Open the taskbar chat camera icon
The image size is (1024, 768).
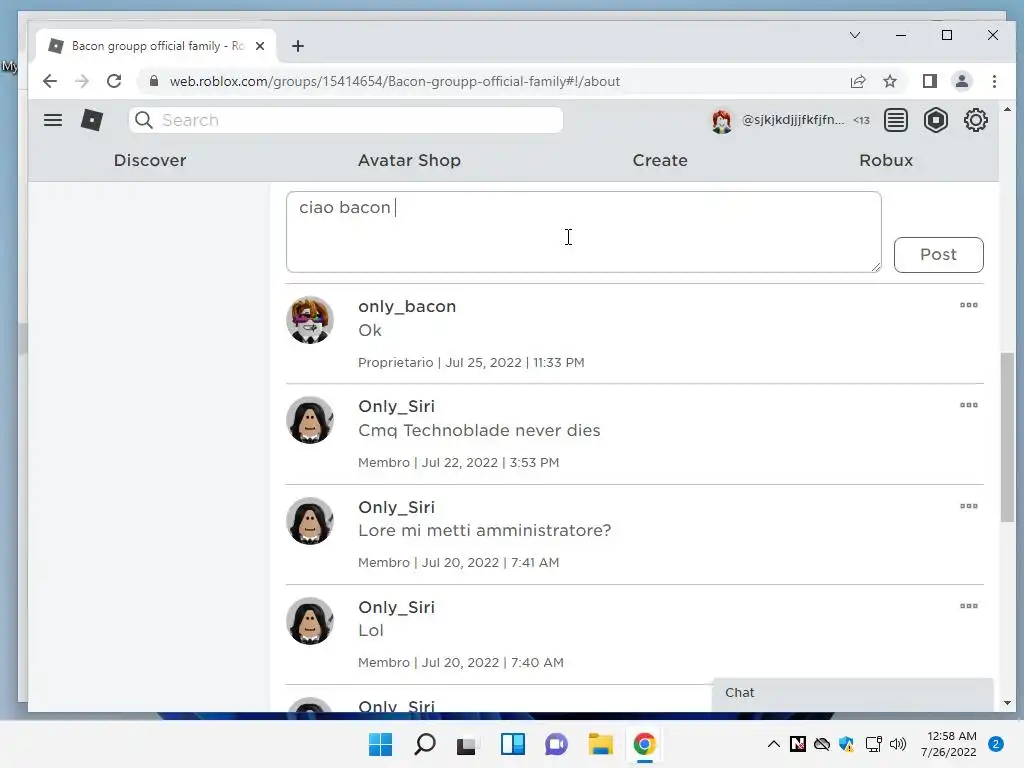tap(556, 744)
